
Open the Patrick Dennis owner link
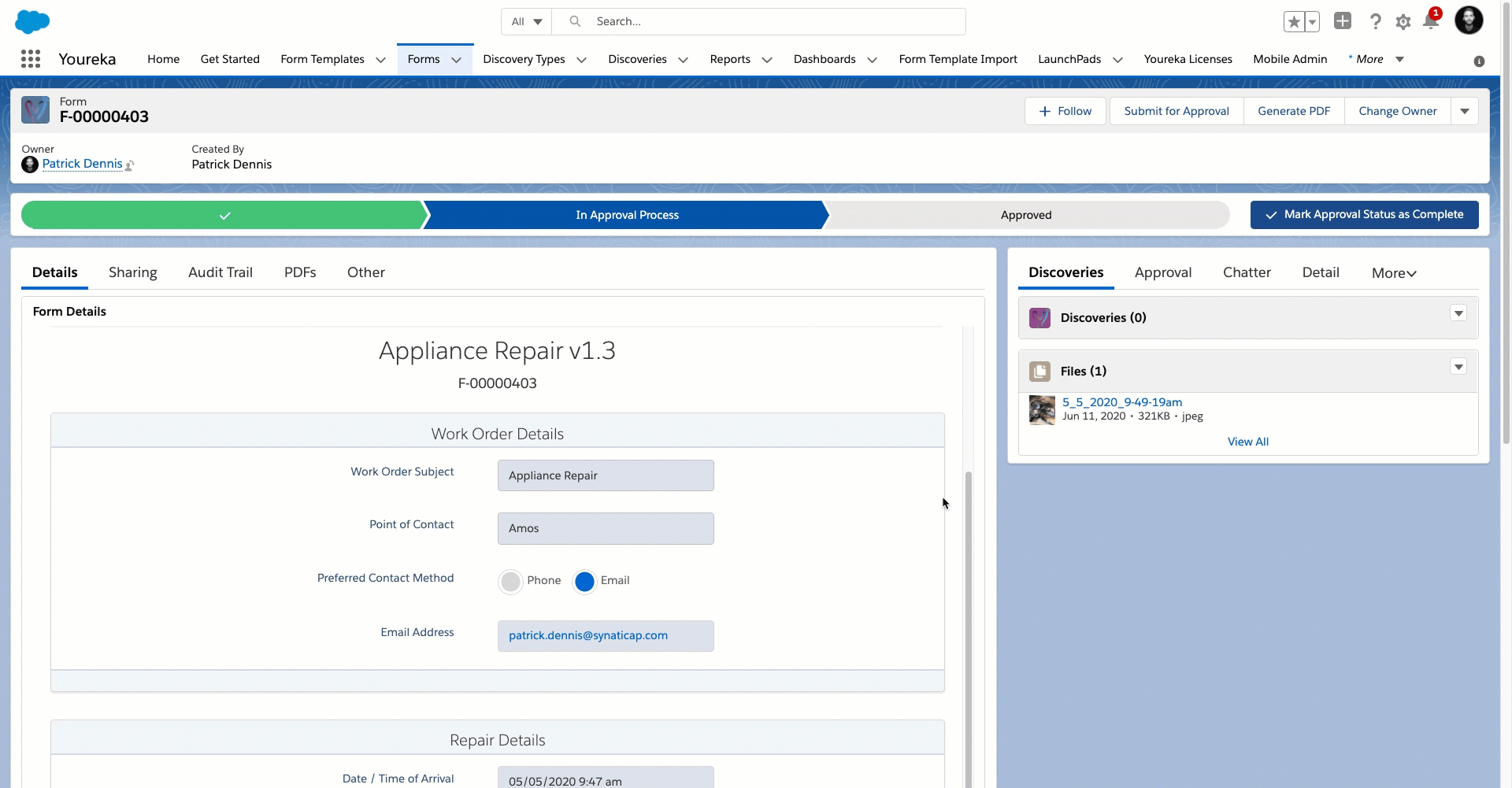[82, 164]
